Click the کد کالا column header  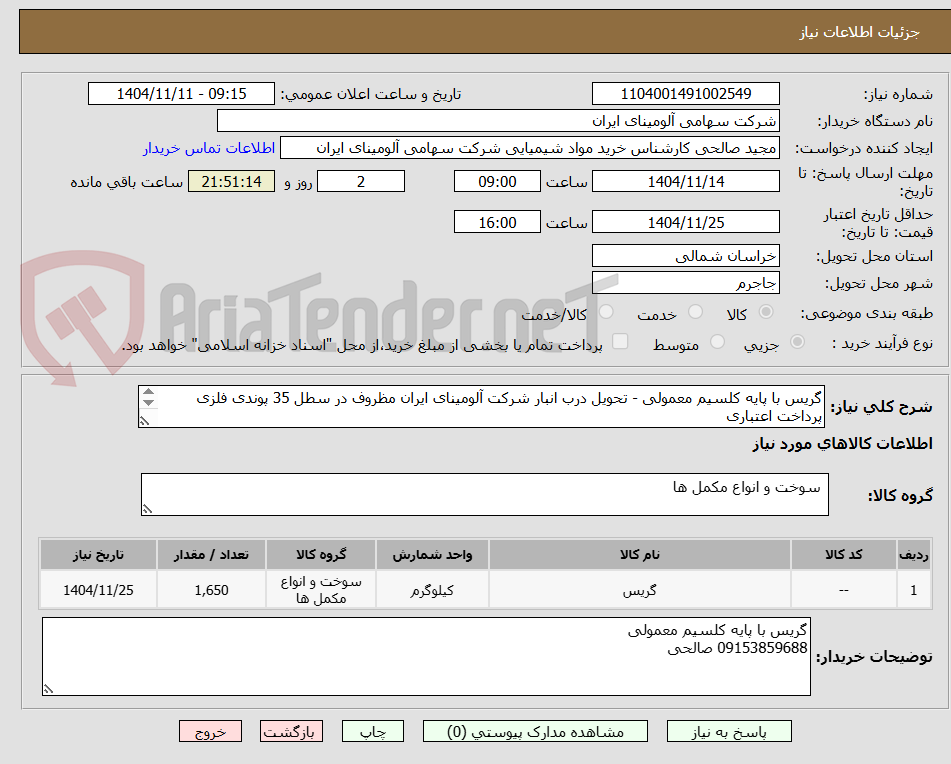843,555
